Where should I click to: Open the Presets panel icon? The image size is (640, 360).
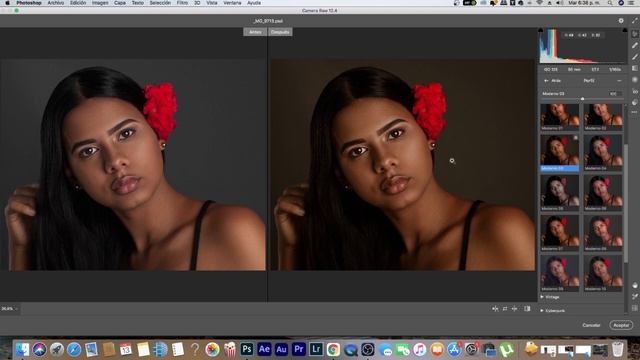point(635,102)
